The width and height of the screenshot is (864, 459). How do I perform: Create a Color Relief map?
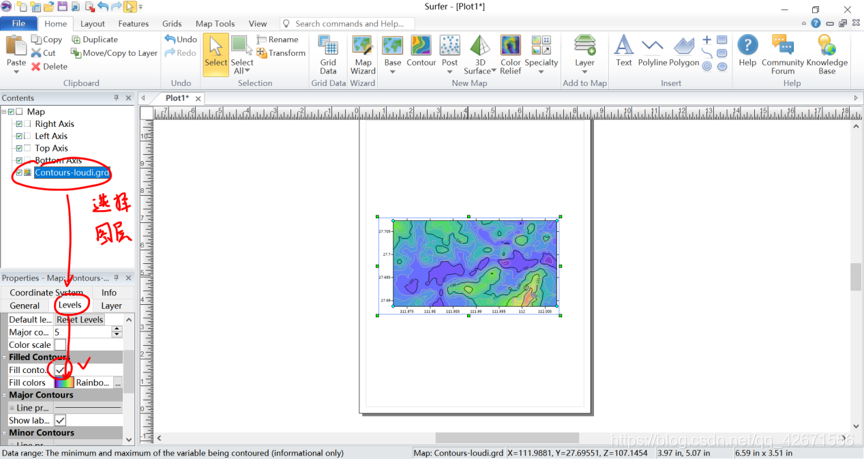[x=510, y=54]
